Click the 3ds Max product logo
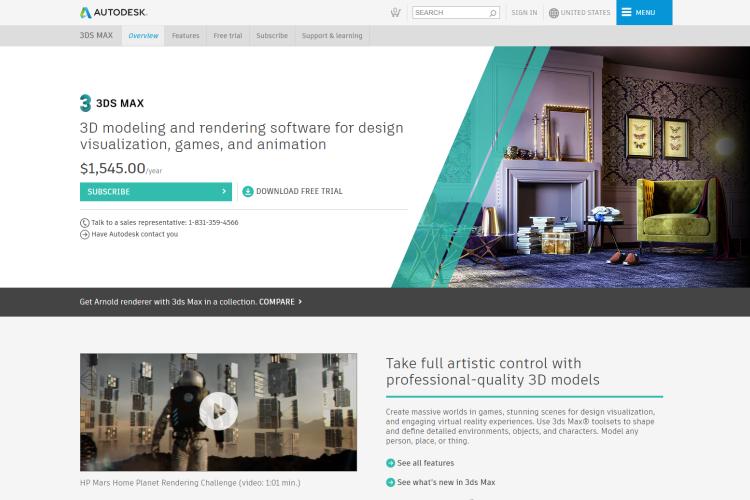 pos(85,103)
